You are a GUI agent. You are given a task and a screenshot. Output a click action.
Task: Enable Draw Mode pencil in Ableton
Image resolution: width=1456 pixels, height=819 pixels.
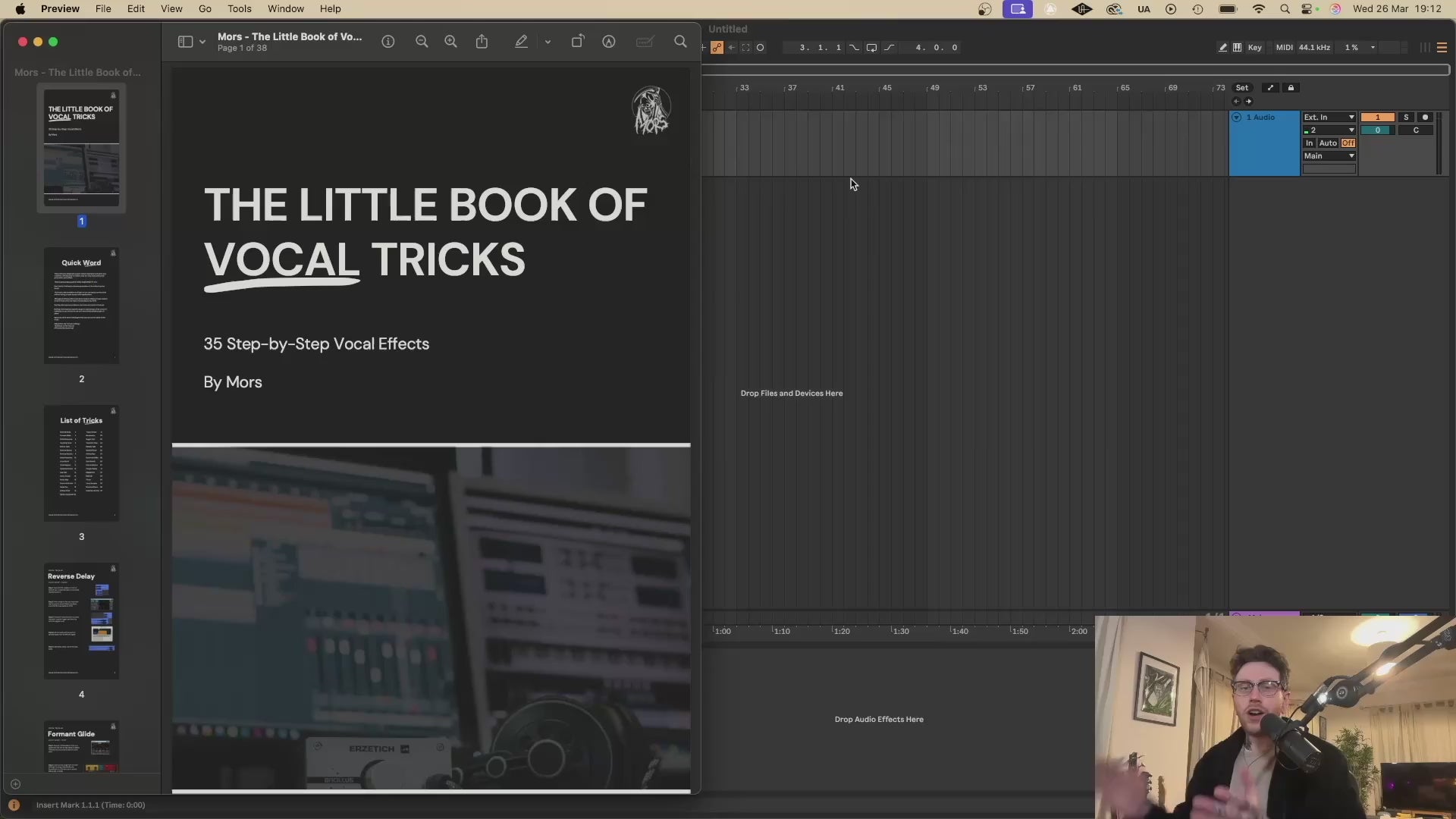(x=1222, y=47)
